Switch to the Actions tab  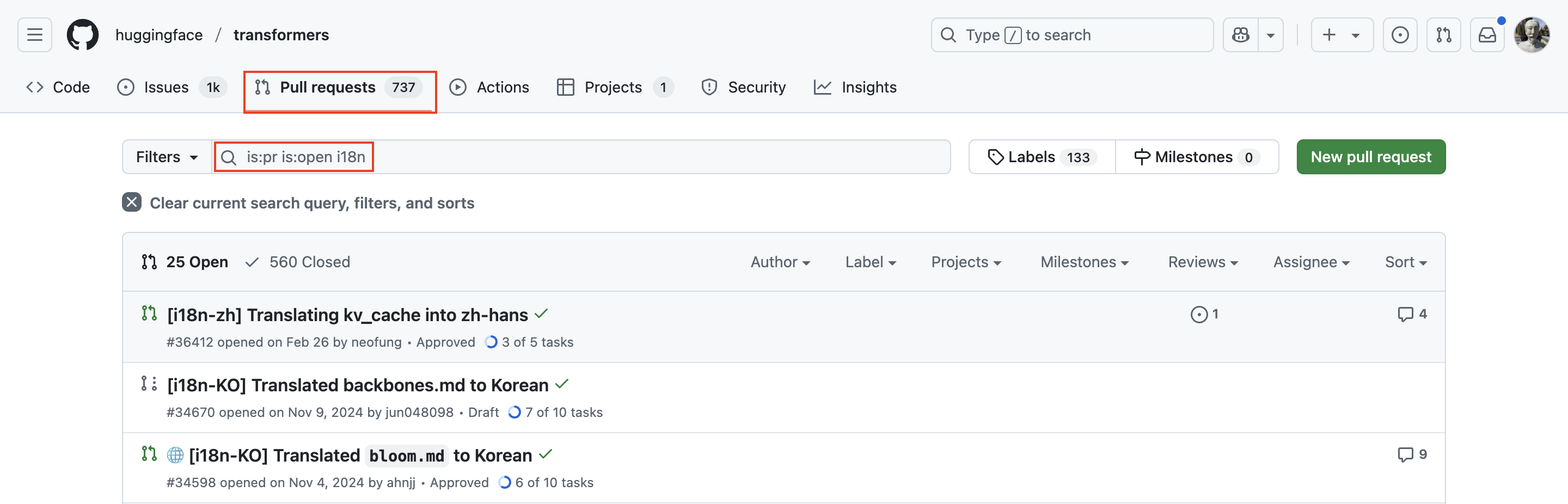tap(489, 87)
